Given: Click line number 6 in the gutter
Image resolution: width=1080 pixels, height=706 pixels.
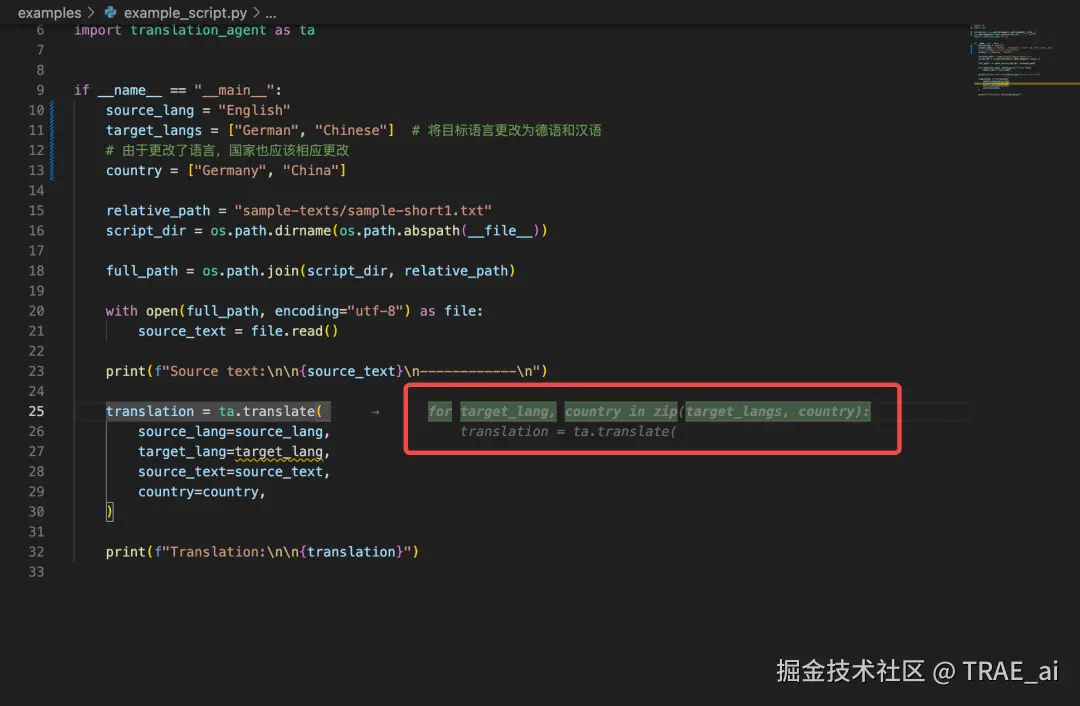Looking at the screenshot, I should (38, 30).
